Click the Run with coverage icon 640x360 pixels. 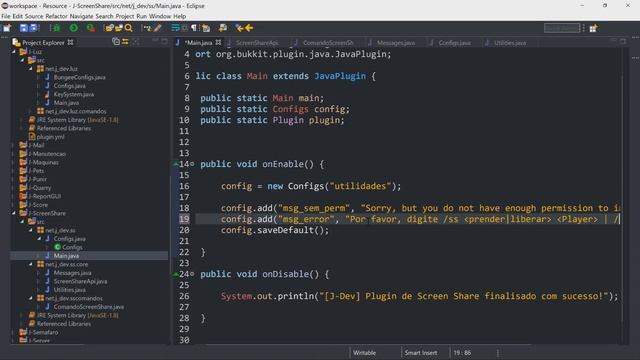(x=91, y=28)
